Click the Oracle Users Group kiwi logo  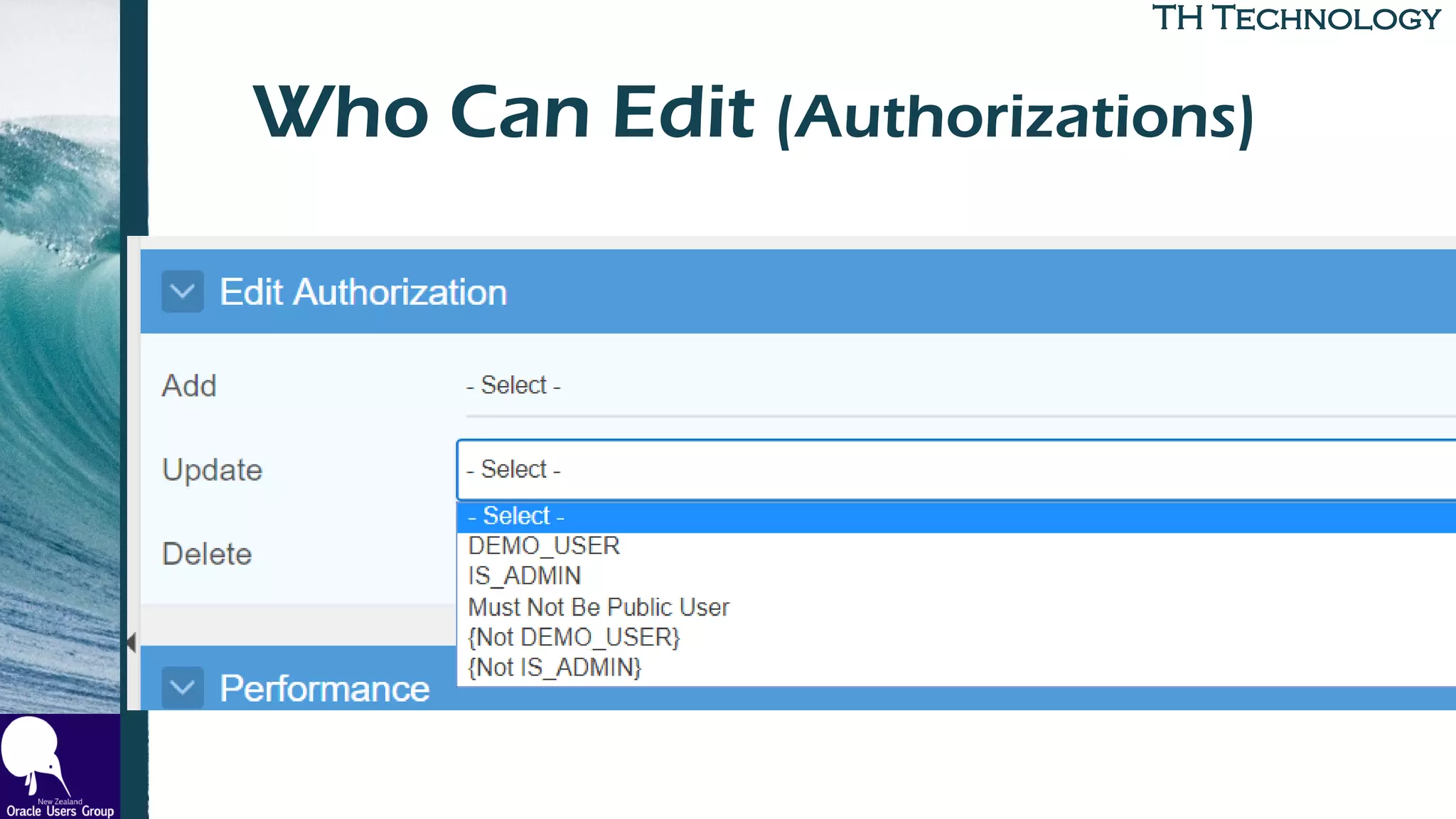tap(60, 766)
